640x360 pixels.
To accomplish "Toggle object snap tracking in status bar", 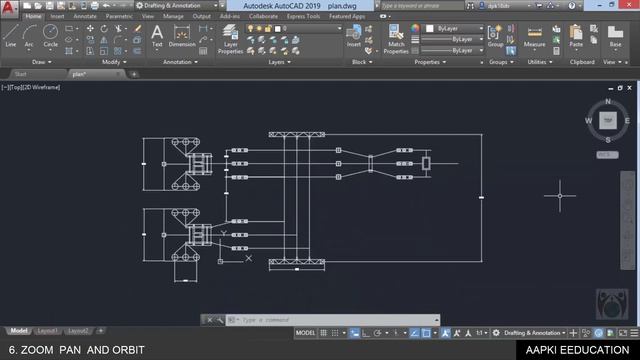I will [414, 333].
